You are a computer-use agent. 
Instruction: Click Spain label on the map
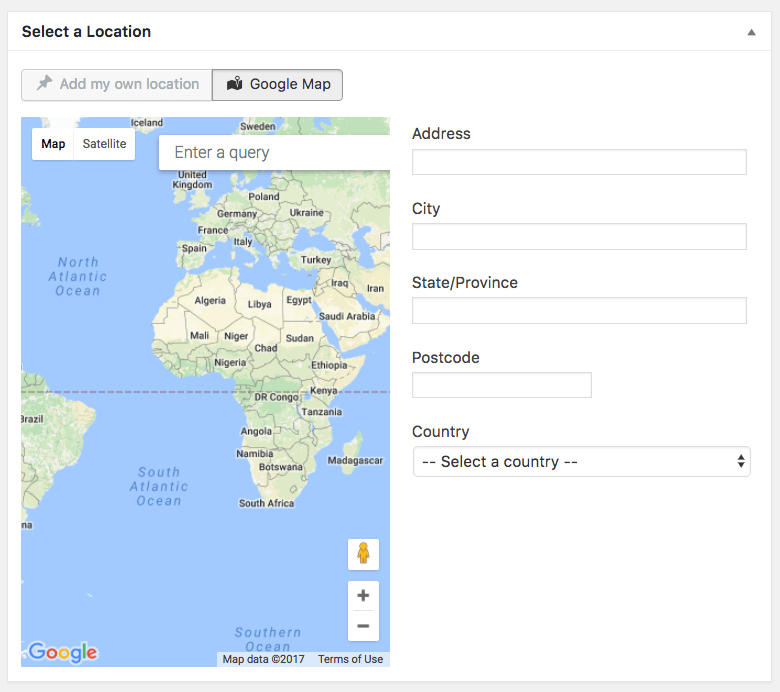click(x=194, y=248)
